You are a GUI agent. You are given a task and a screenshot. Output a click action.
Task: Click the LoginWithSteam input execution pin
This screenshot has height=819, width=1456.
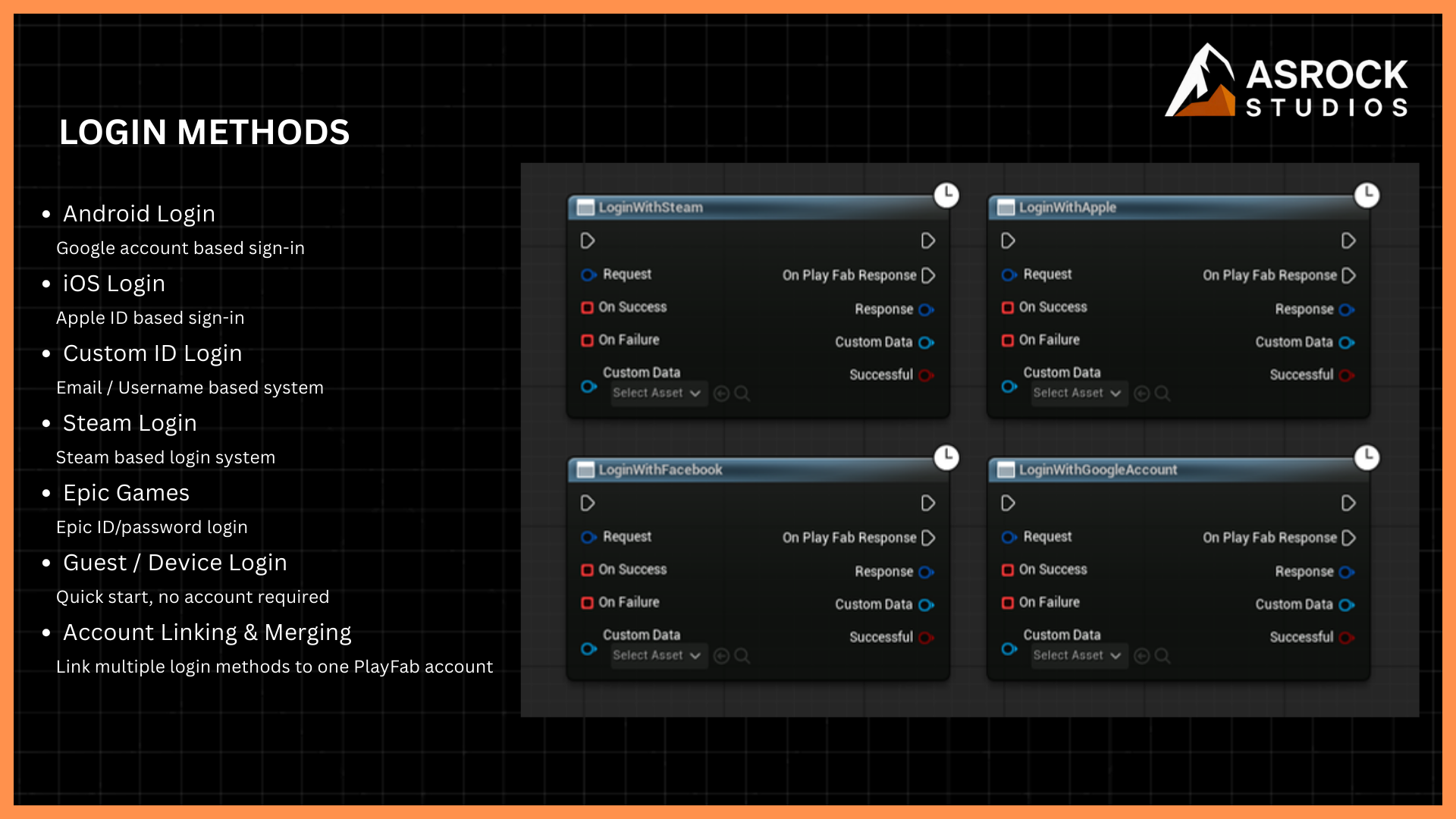[588, 241]
